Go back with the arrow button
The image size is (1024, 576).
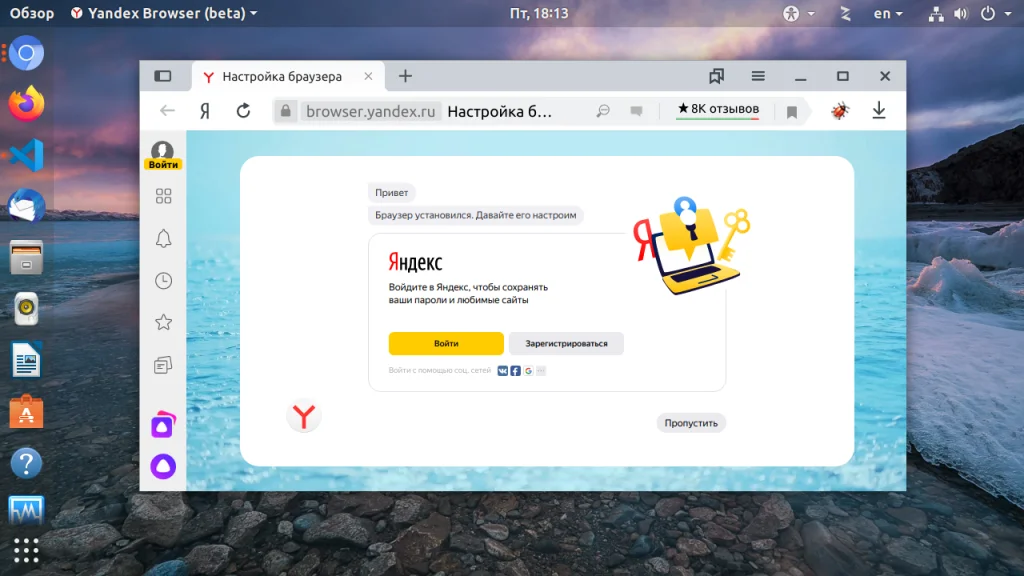(167, 111)
